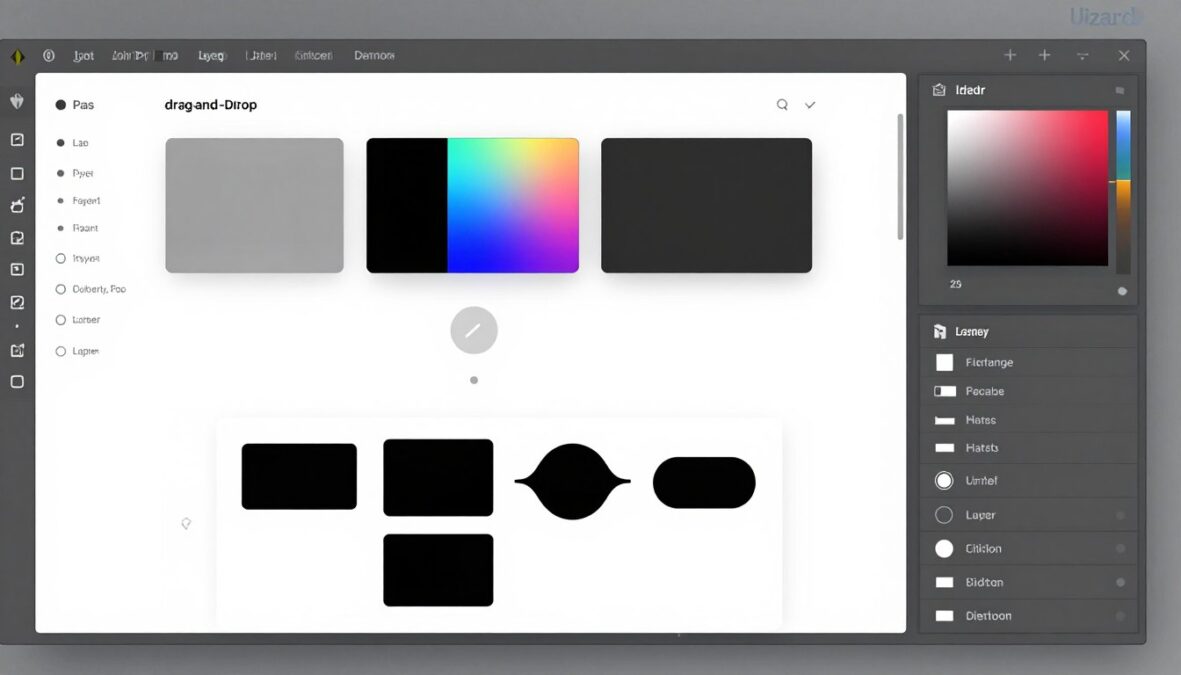Click the round slider knob below the hue strip
1181x675 pixels.
pyautogui.click(x=1122, y=292)
